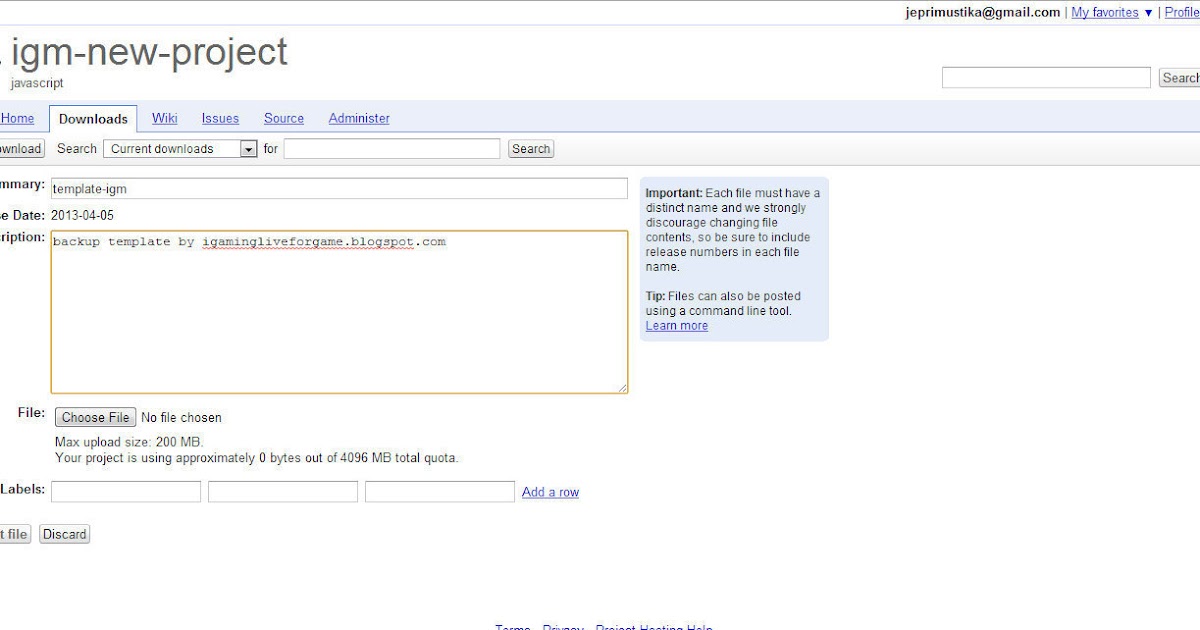Viewport: 1200px width, 630px height.
Task: Click the first Labels input field
Action: 126,492
